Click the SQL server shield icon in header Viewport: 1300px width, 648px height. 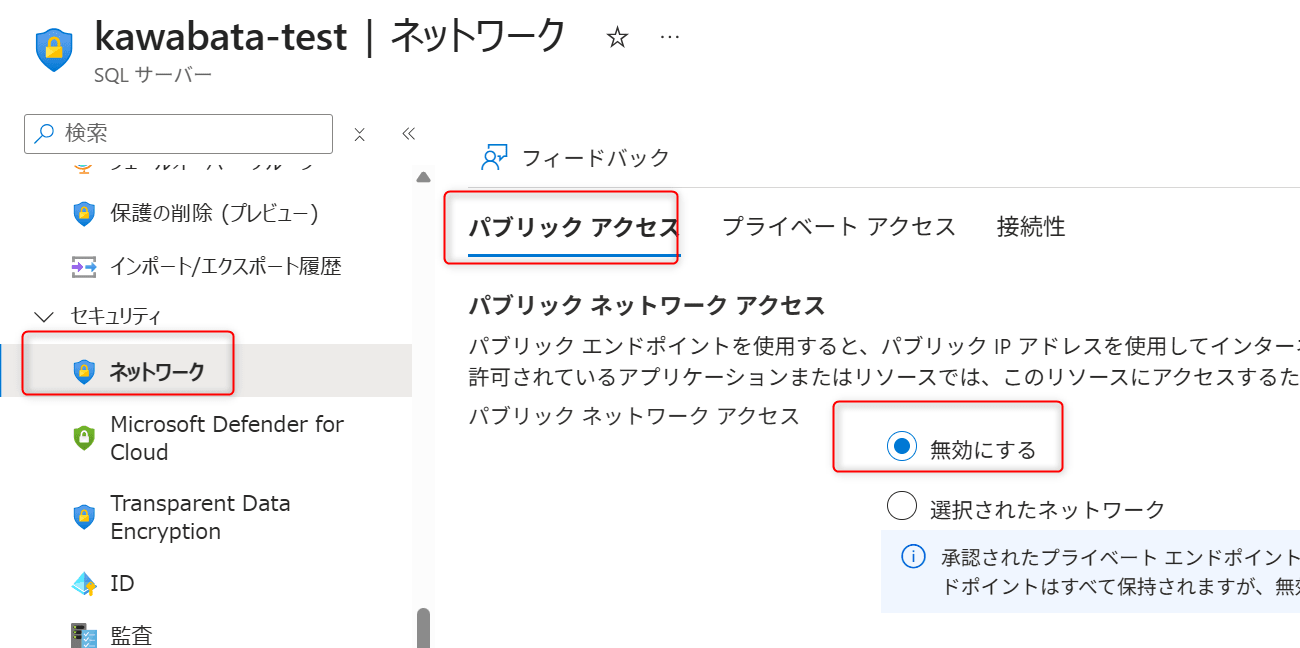pyautogui.click(x=54, y=48)
